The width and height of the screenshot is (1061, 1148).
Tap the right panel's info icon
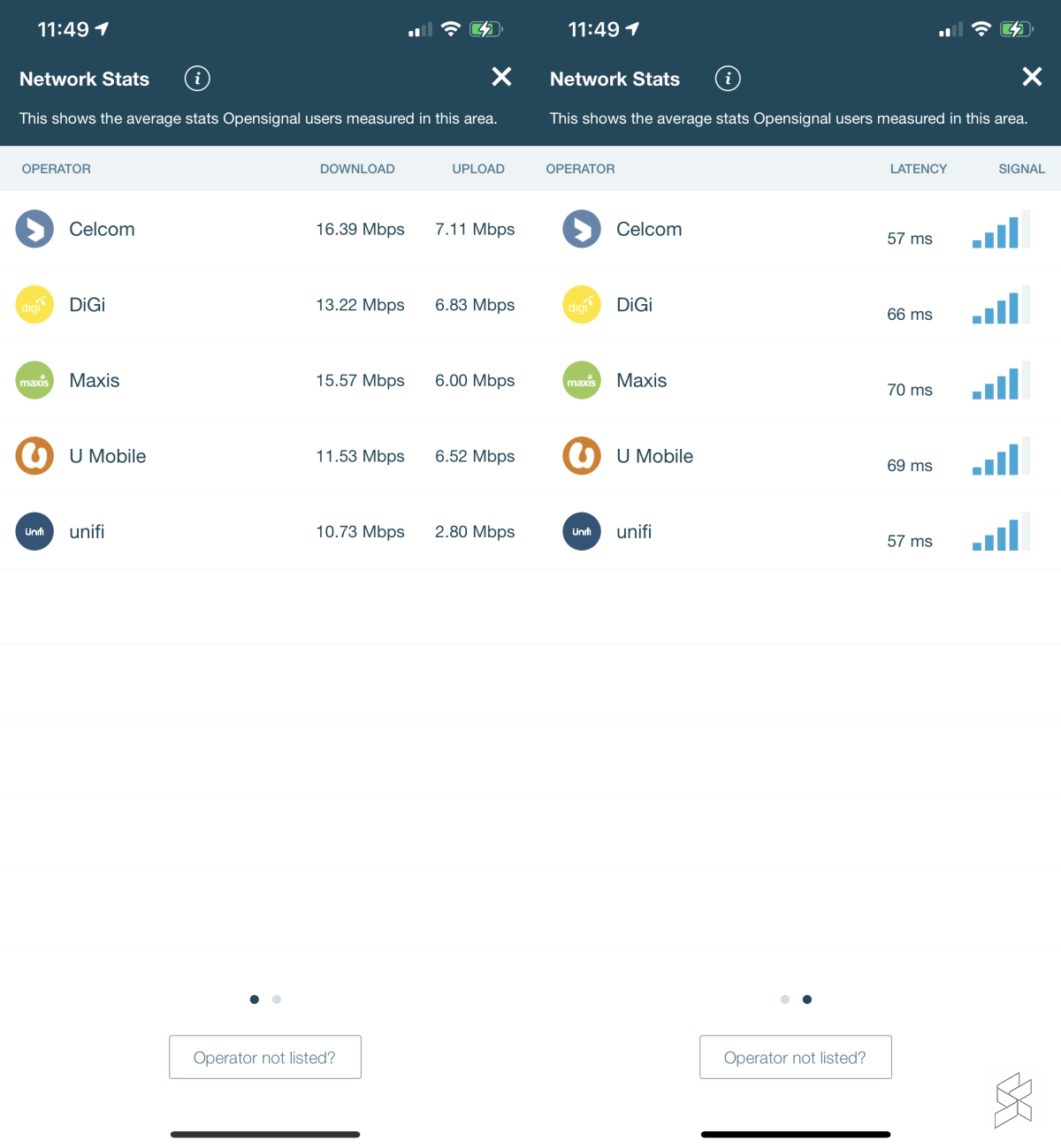pyautogui.click(x=728, y=78)
